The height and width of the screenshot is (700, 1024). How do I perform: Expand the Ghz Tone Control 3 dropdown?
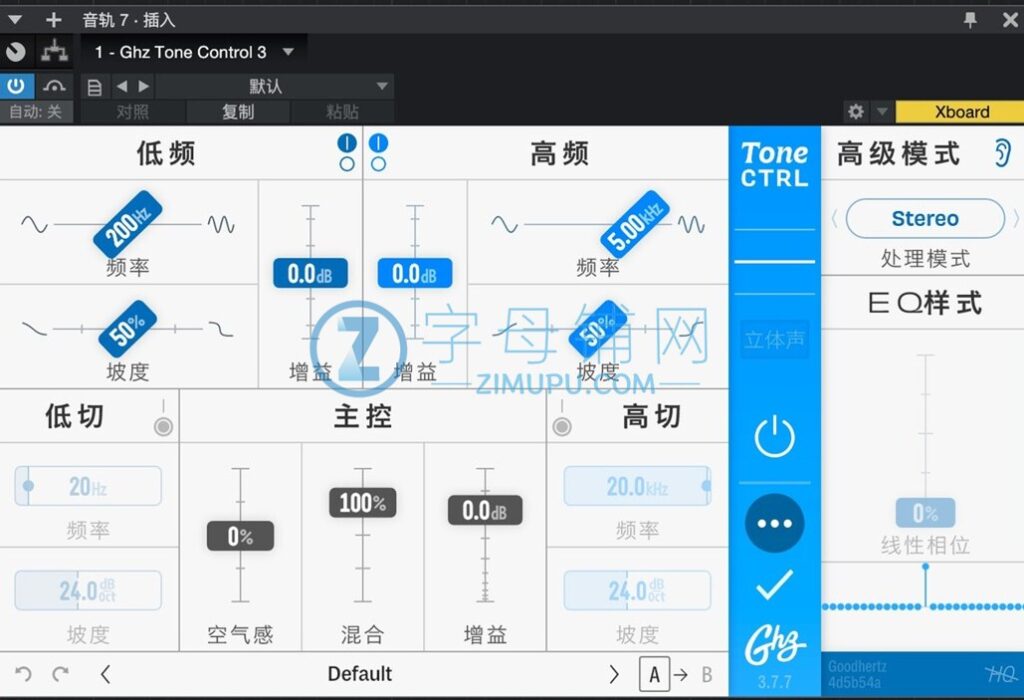288,52
